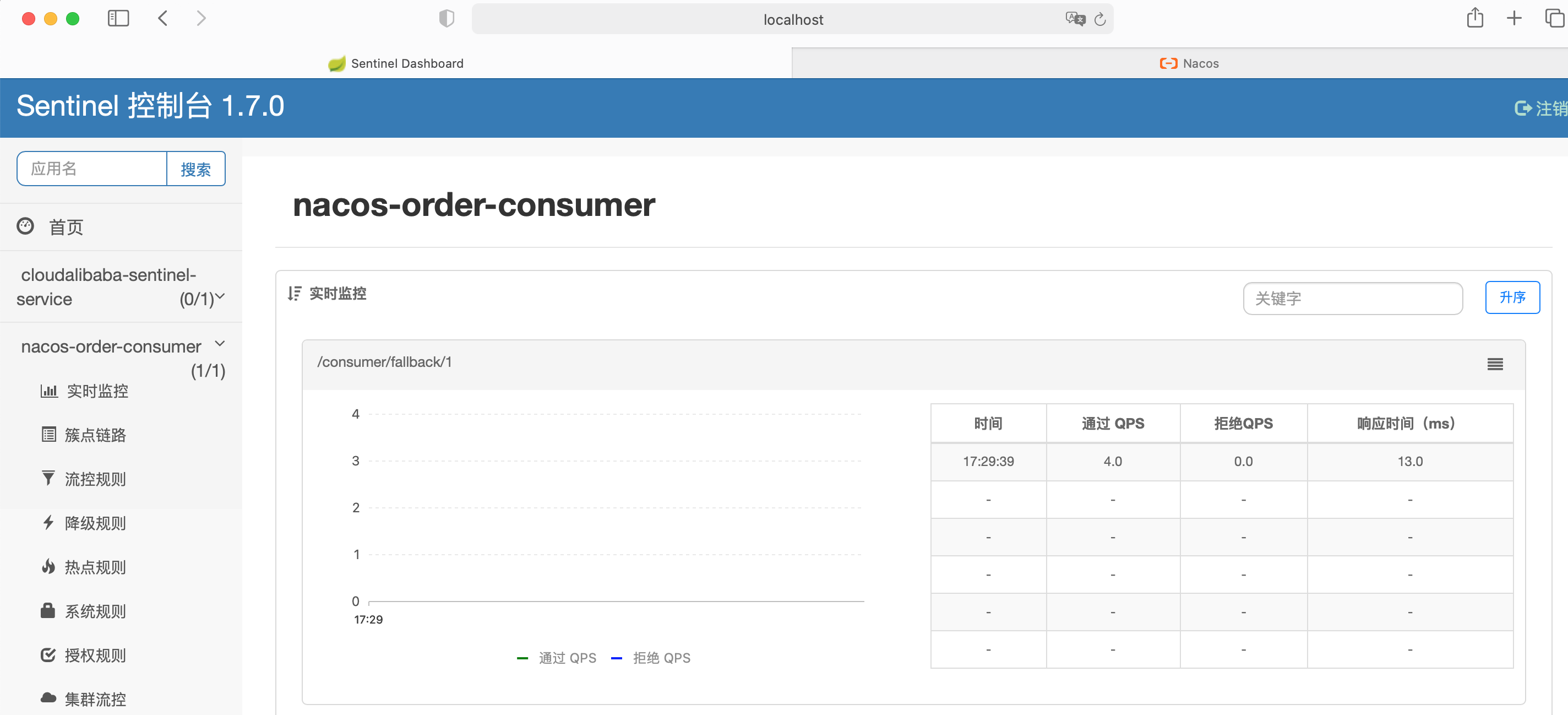Select the 0.0 reject QPS cell

point(1244,462)
